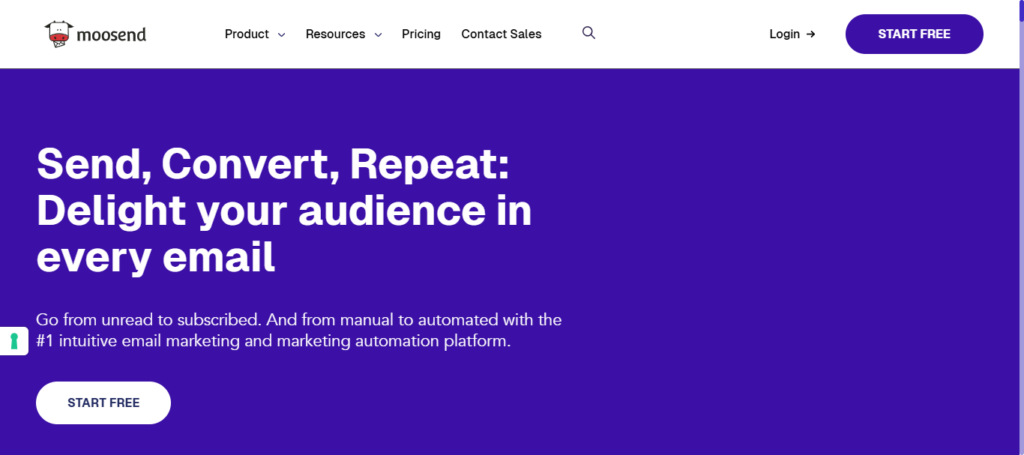Go to the Pricing page
The image size is (1024, 455).
[x=421, y=34]
